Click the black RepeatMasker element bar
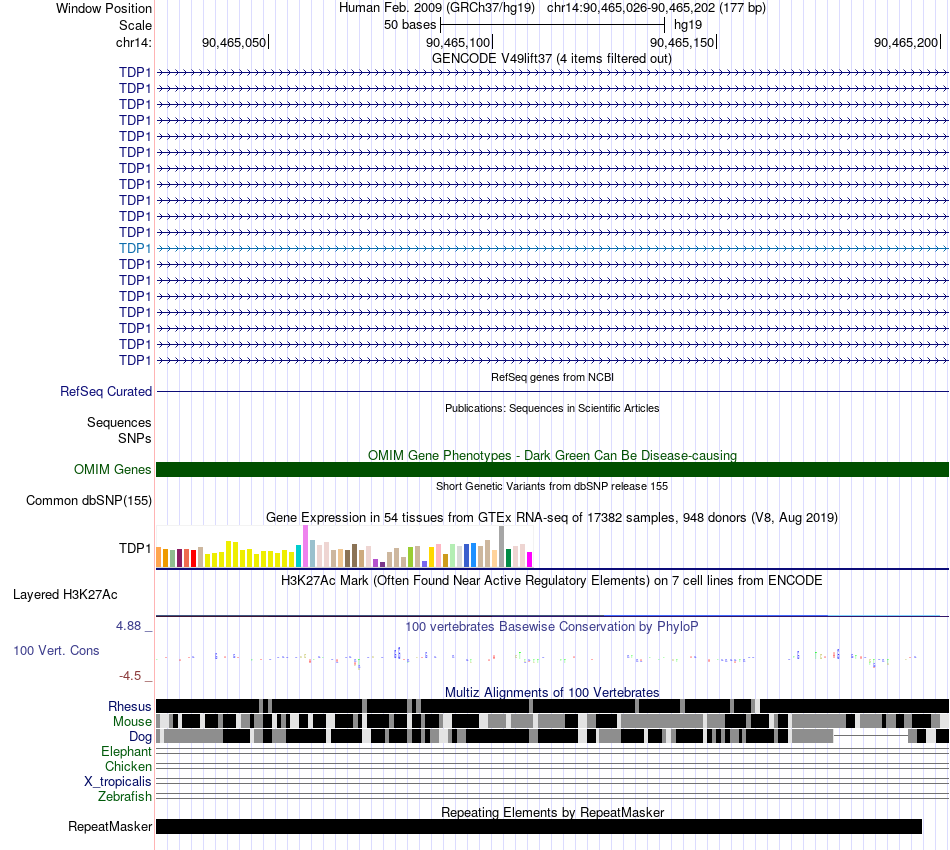The height and width of the screenshot is (850, 950). [x=539, y=826]
